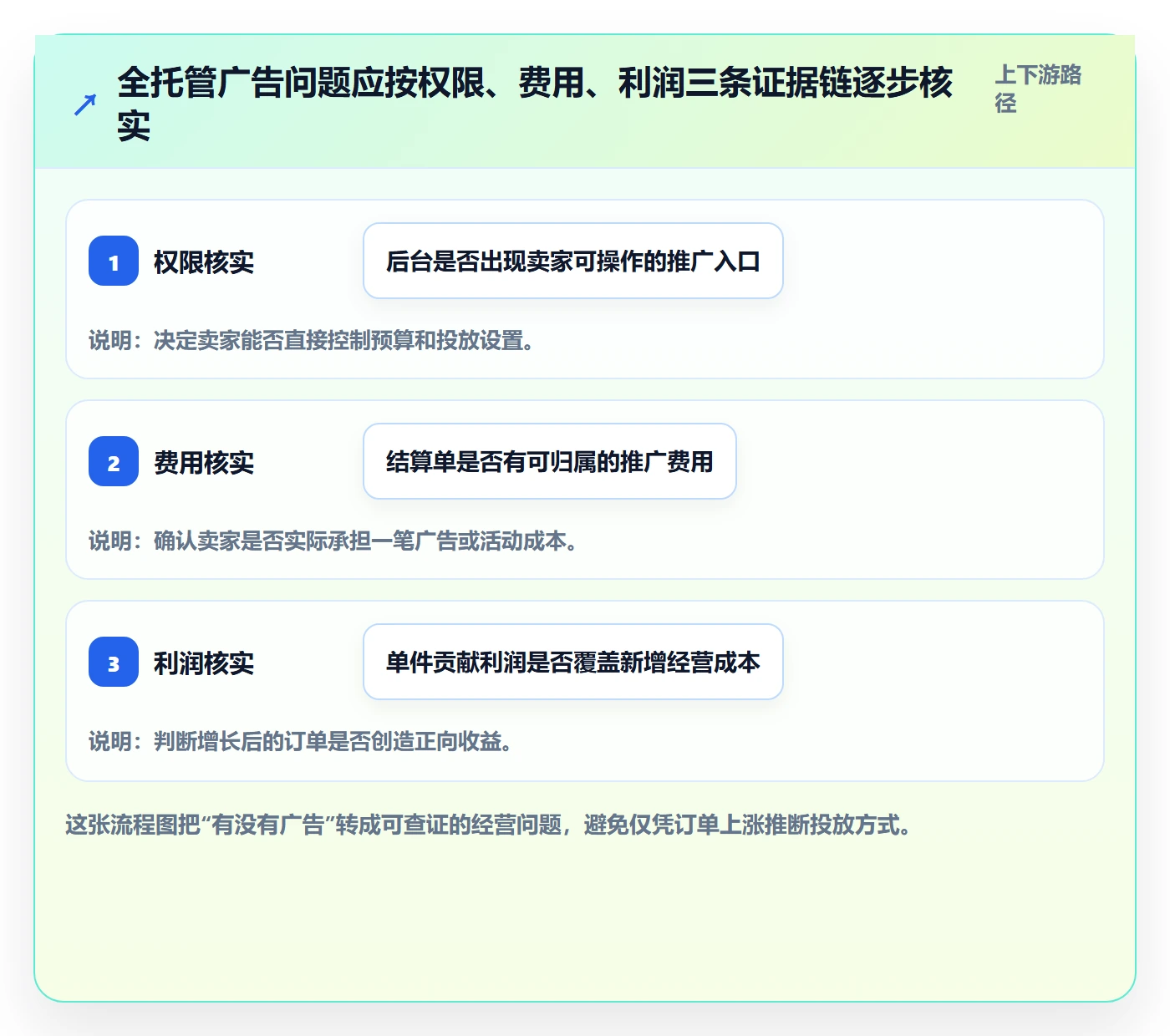The width and height of the screenshot is (1170, 1036).
Task: Click the note 判断增长后的订单是否创造正向收益
Action: click(x=301, y=741)
